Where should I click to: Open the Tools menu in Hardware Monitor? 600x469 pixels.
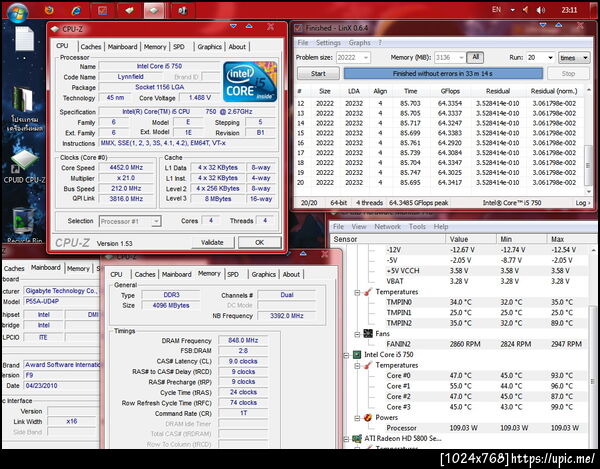pyautogui.click(x=417, y=227)
